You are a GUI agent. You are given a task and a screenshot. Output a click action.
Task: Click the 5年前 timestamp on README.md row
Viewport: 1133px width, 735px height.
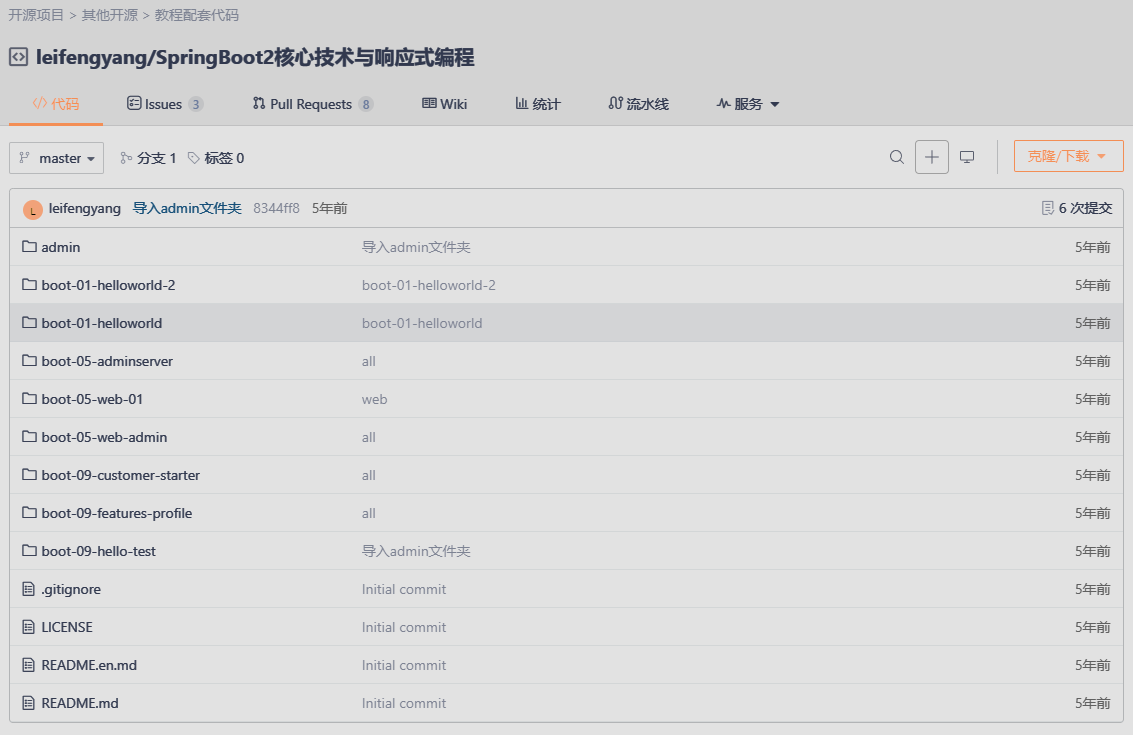pyautogui.click(x=1093, y=703)
